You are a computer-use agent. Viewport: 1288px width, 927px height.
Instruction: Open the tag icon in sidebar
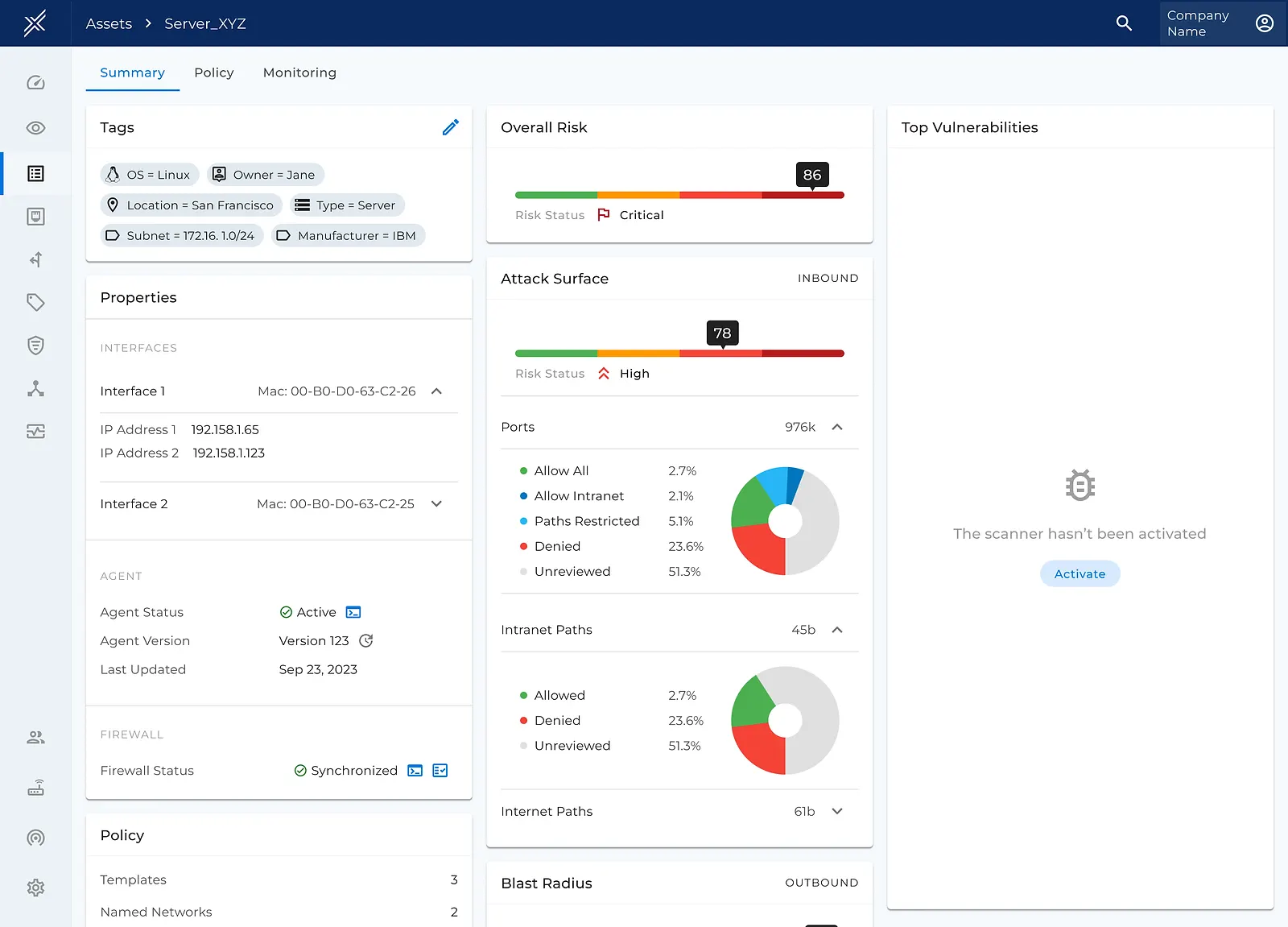35,302
